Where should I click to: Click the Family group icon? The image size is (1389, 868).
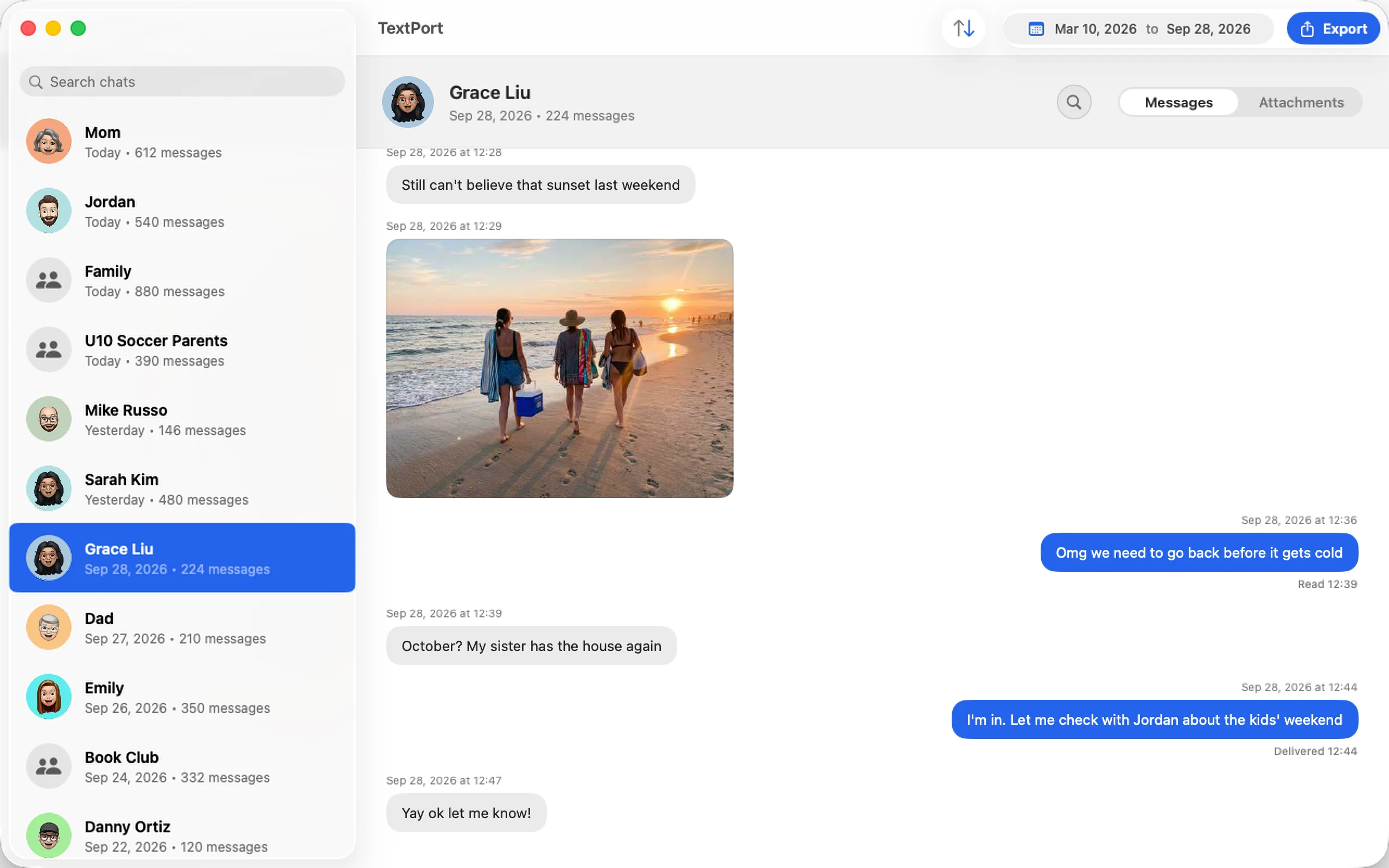tap(49, 280)
